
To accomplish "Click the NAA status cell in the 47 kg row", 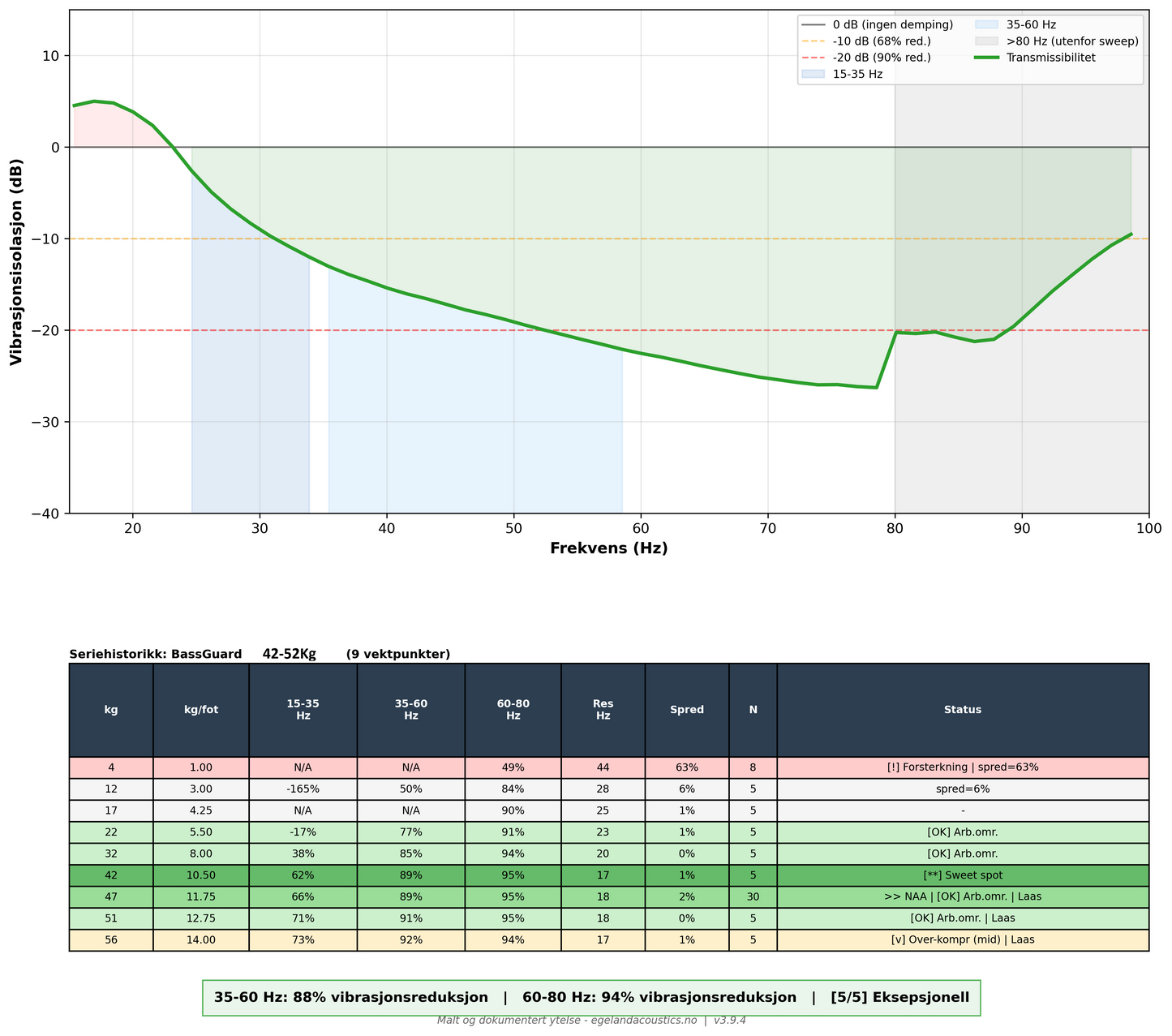I will (x=962, y=897).
